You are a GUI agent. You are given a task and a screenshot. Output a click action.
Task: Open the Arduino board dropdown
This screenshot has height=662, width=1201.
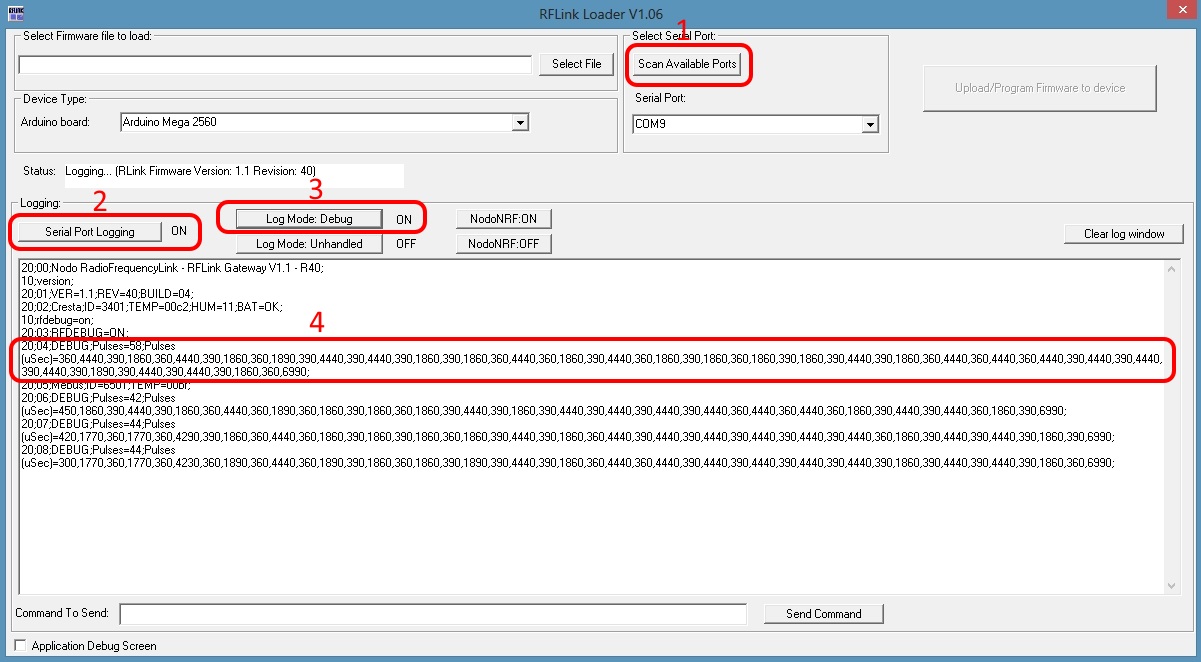tap(519, 123)
